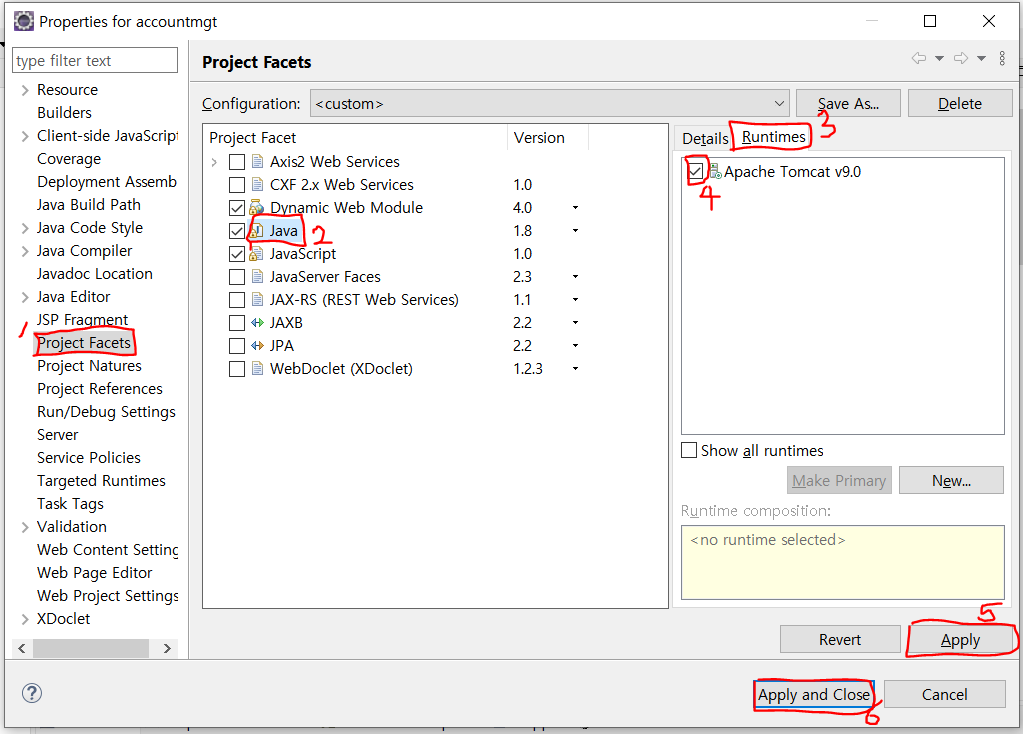
Task: Click the Save As button
Action: [x=848, y=103]
